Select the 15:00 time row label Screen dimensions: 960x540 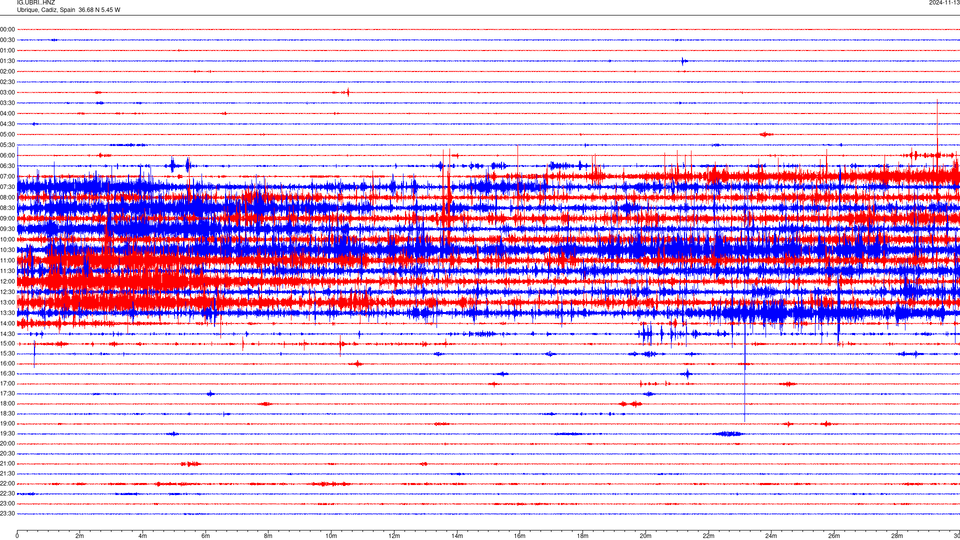click(7, 344)
